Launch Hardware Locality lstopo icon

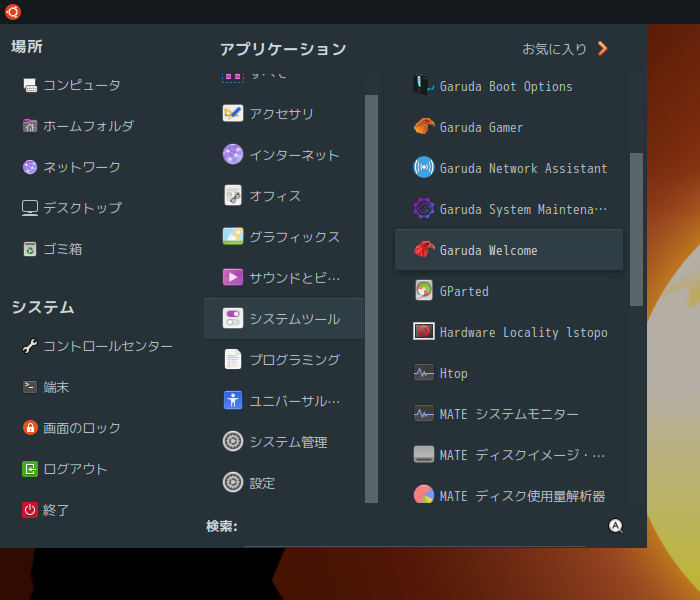point(424,331)
